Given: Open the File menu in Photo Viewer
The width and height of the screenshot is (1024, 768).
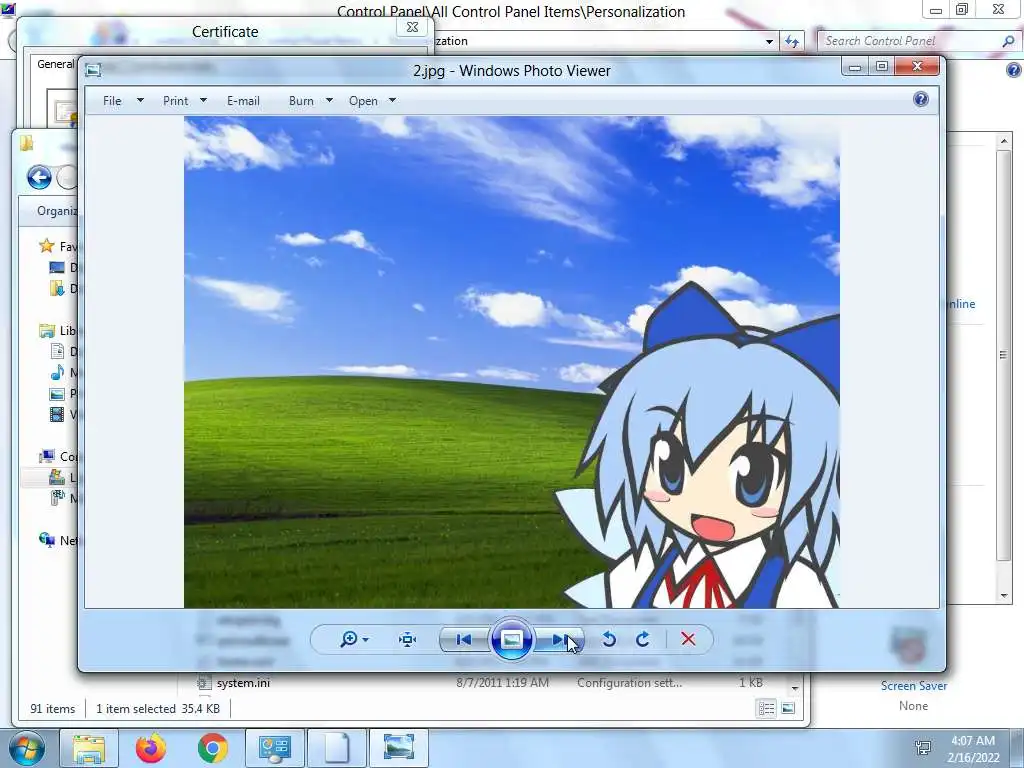Looking at the screenshot, I should (112, 101).
